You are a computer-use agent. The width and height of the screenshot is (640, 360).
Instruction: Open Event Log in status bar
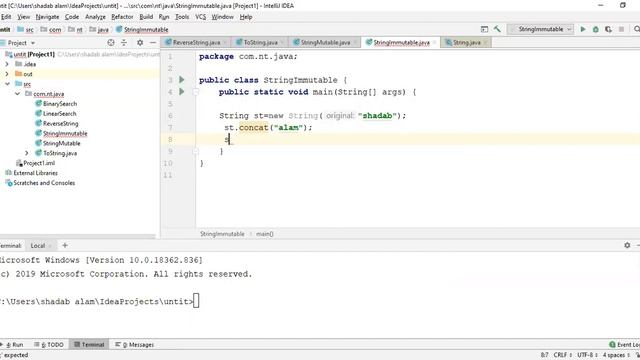pos(624,344)
